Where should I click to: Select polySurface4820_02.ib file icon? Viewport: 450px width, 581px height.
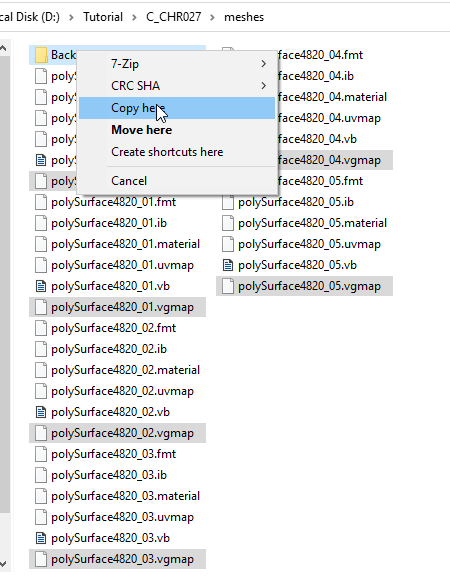(x=41, y=349)
